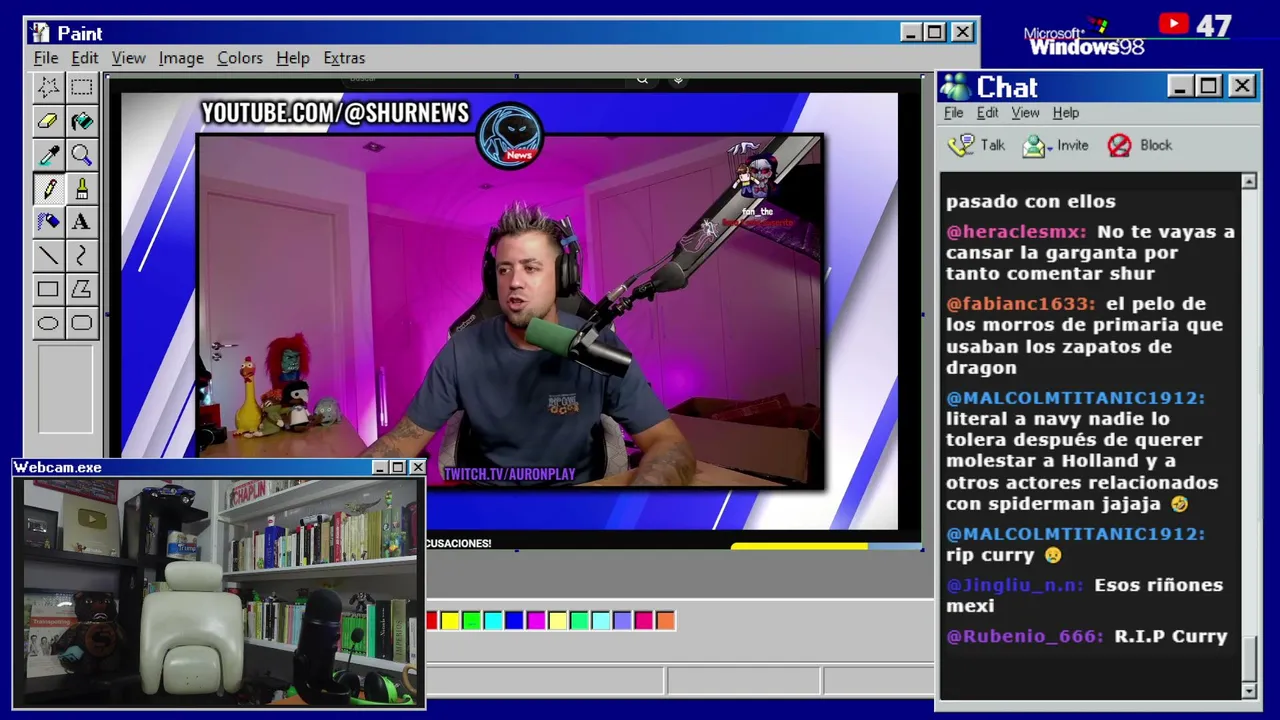
Task: Open the Help menu in Paint
Action: (x=293, y=58)
